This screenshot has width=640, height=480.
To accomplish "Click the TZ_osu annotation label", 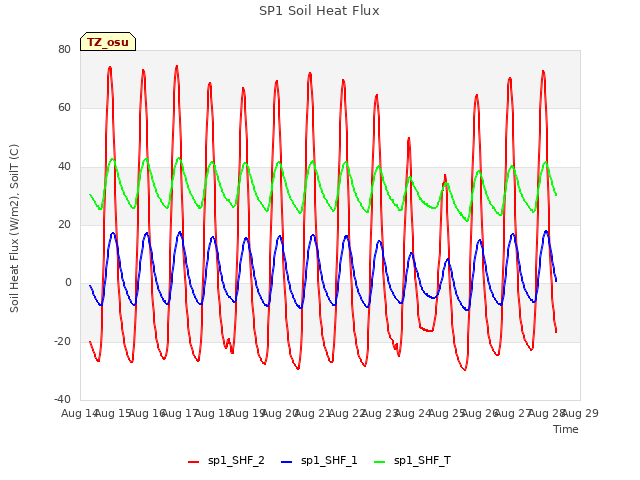I will coord(108,42).
